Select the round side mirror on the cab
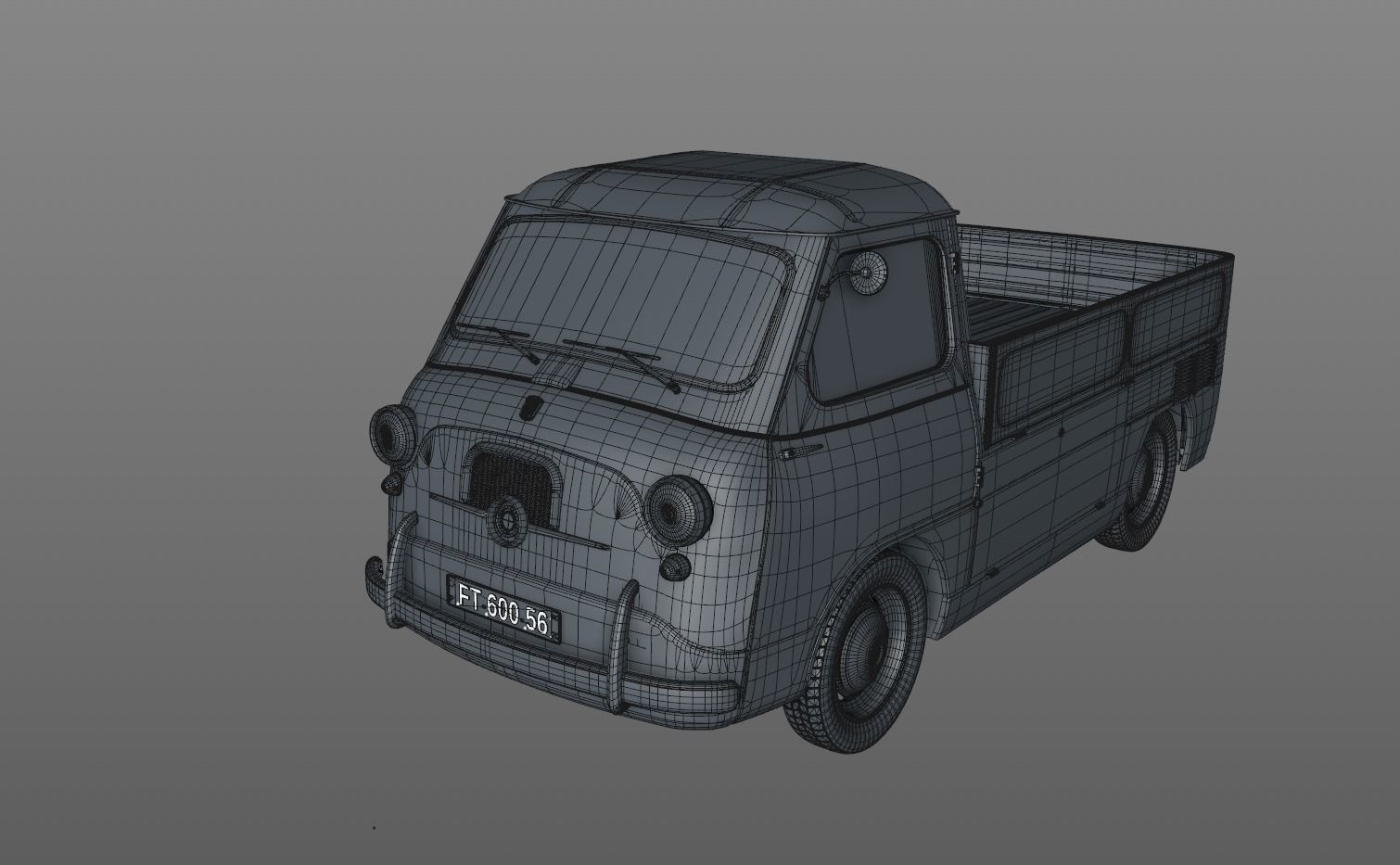The width and height of the screenshot is (1400, 865). click(x=871, y=273)
